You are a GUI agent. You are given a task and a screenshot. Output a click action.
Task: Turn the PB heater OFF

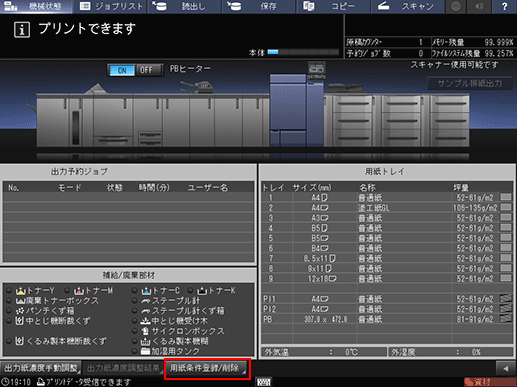(146, 70)
